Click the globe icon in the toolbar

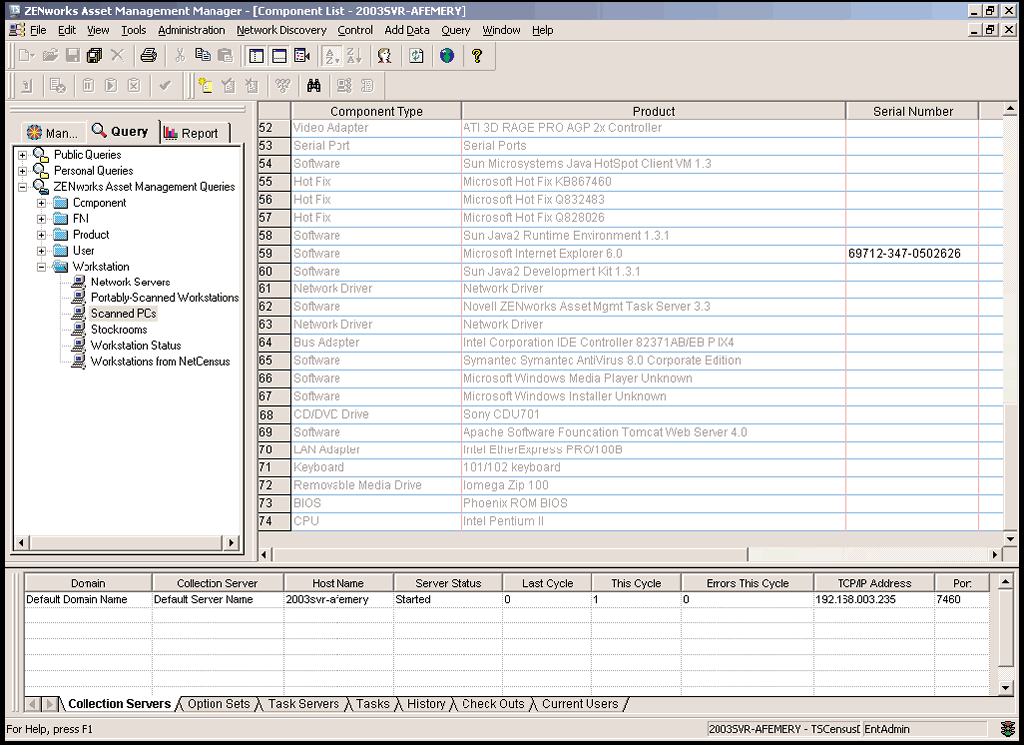447,56
